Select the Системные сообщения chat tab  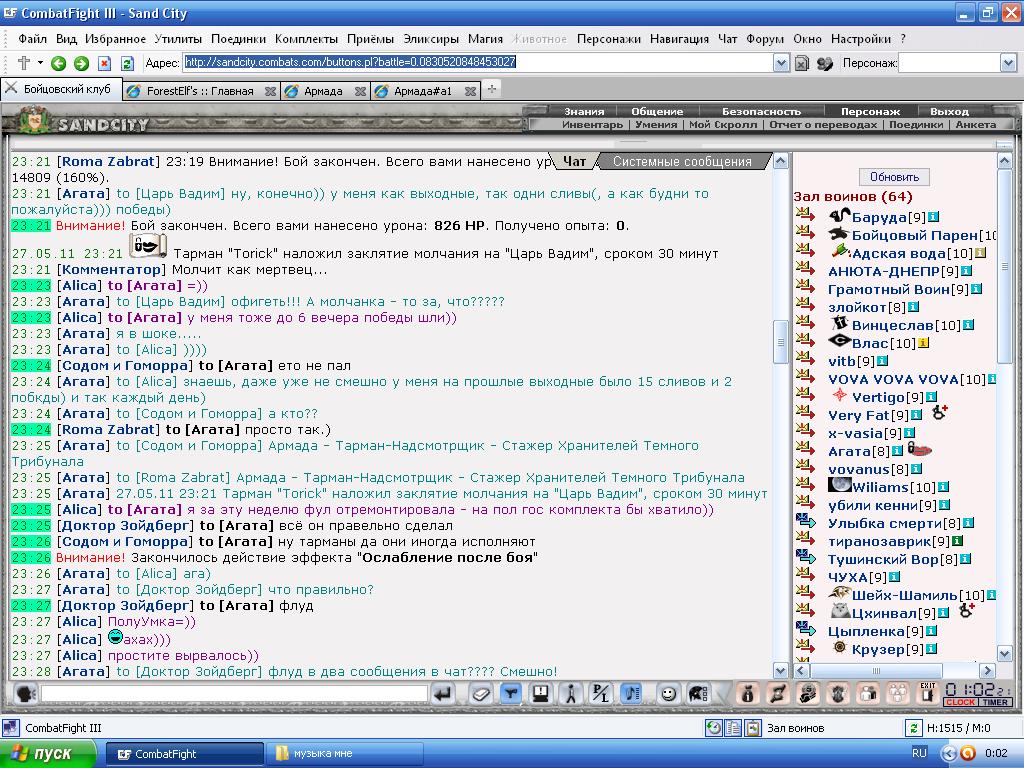[682, 161]
